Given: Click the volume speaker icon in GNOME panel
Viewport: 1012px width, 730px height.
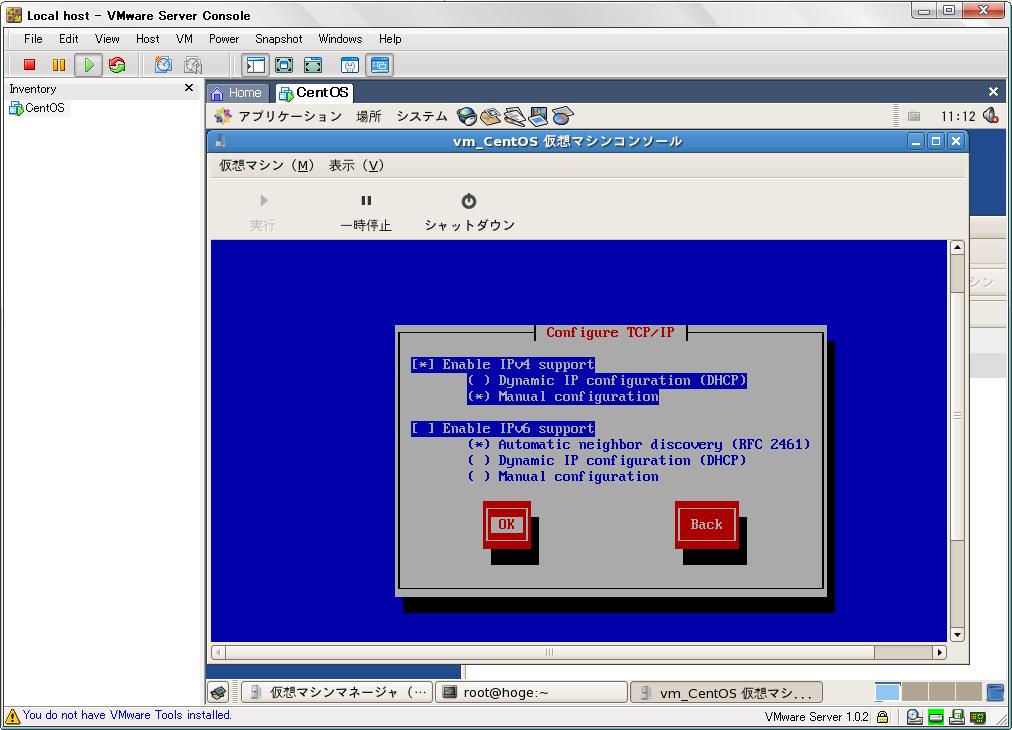Looking at the screenshot, I should click(x=991, y=116).
